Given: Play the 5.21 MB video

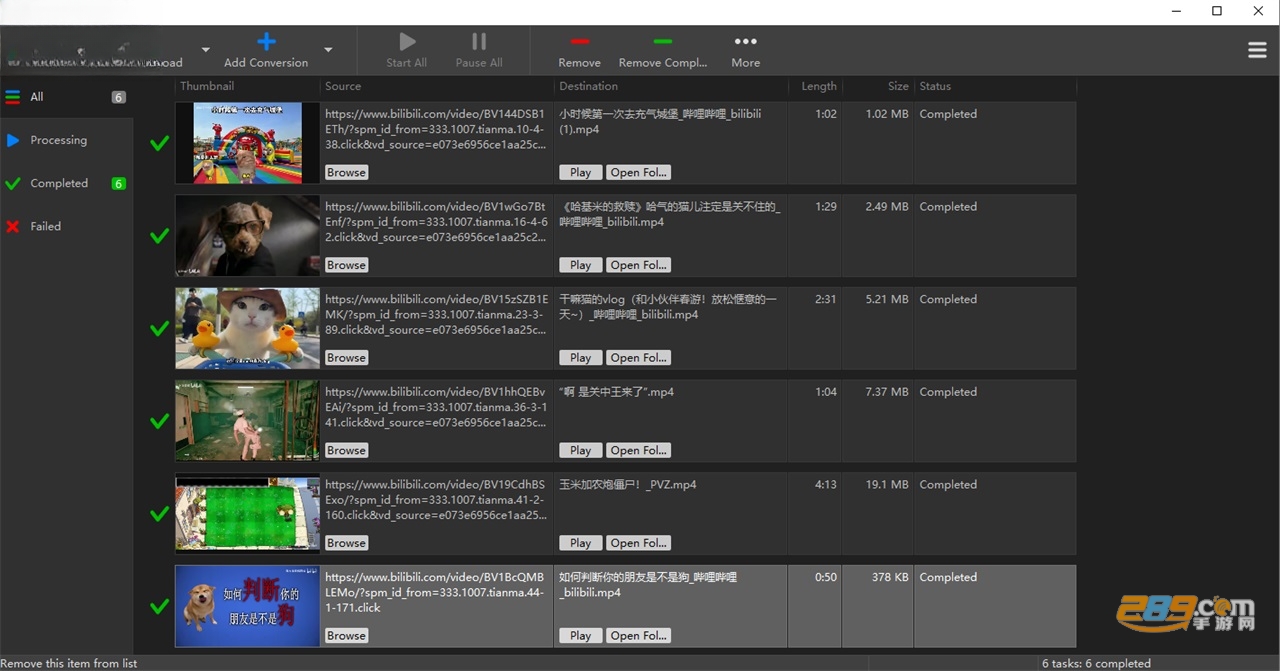Looking at the screenshot, I should 581,357.
